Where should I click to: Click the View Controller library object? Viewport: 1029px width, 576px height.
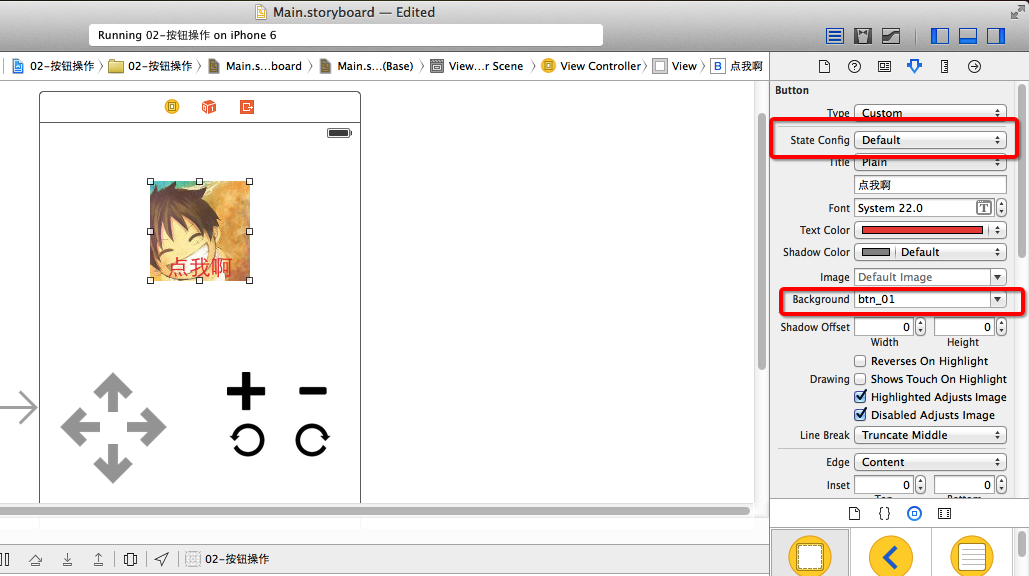(x=810, y=556)
